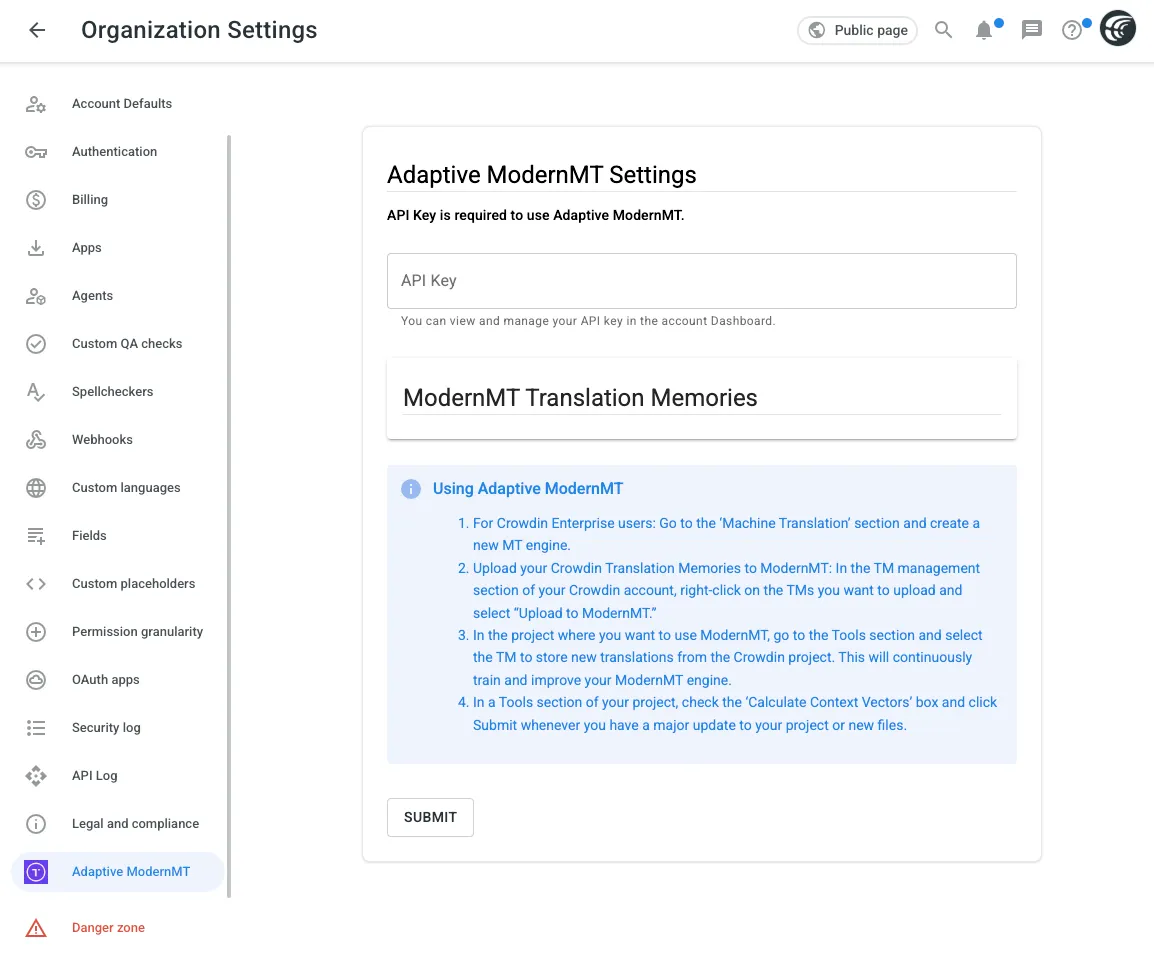Select Custom QA checks in the sidebar
Screen dimensions: 1154x962
pos(127,343)
